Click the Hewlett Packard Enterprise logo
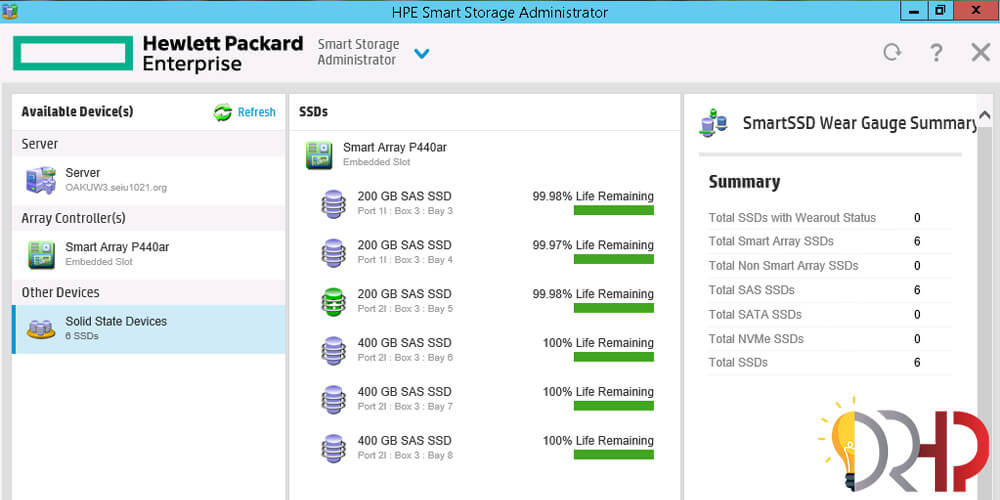 [158, 53]
